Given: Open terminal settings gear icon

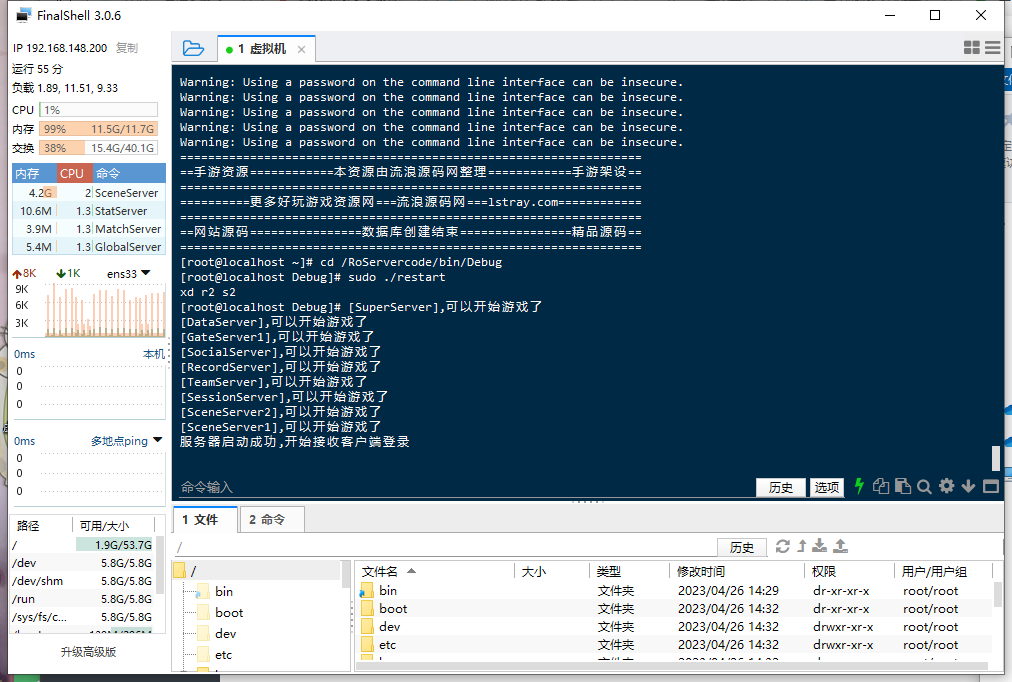Looking at the screenshot, I should (946, 486).
